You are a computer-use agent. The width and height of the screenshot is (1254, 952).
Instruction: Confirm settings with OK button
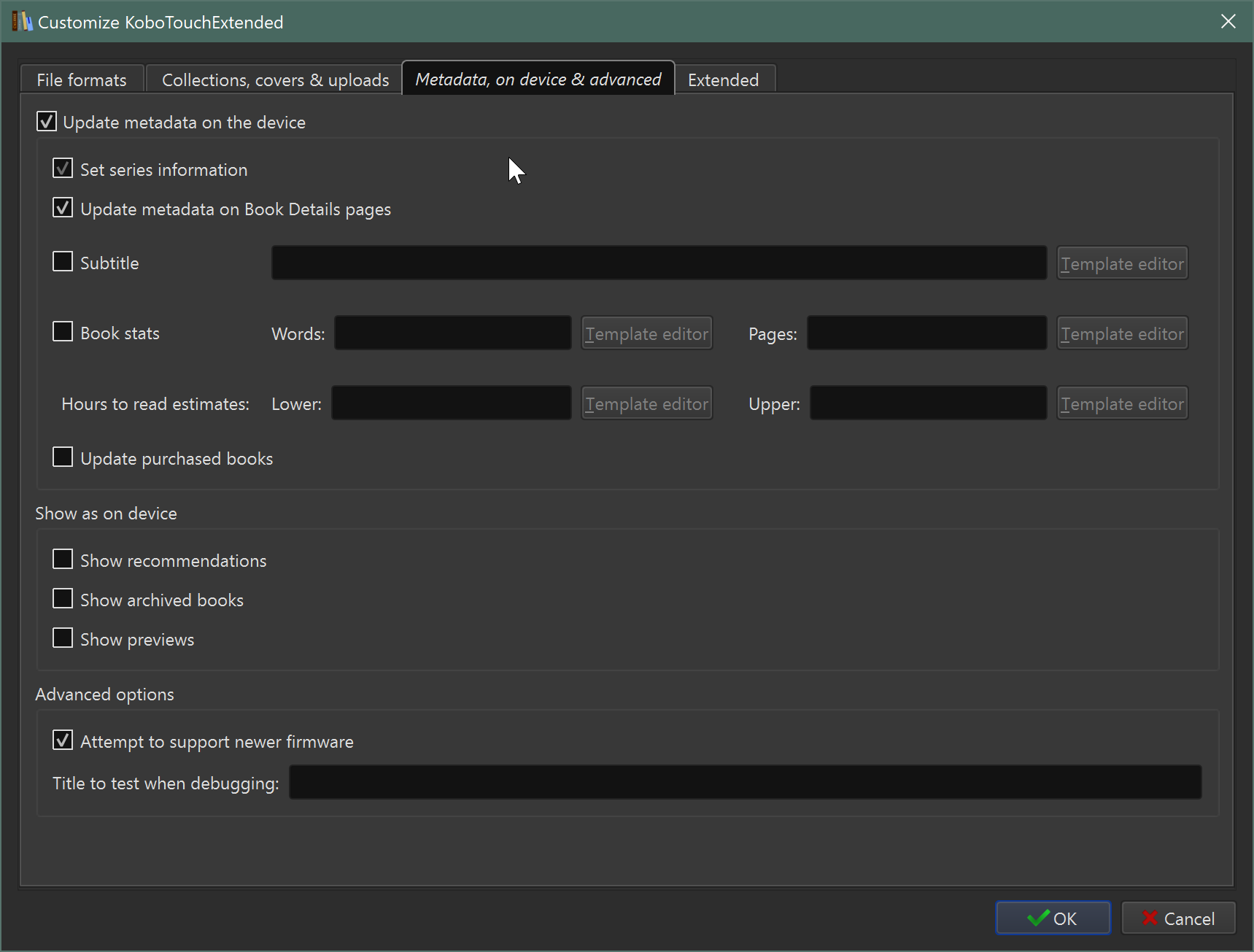click(1053, 918)
